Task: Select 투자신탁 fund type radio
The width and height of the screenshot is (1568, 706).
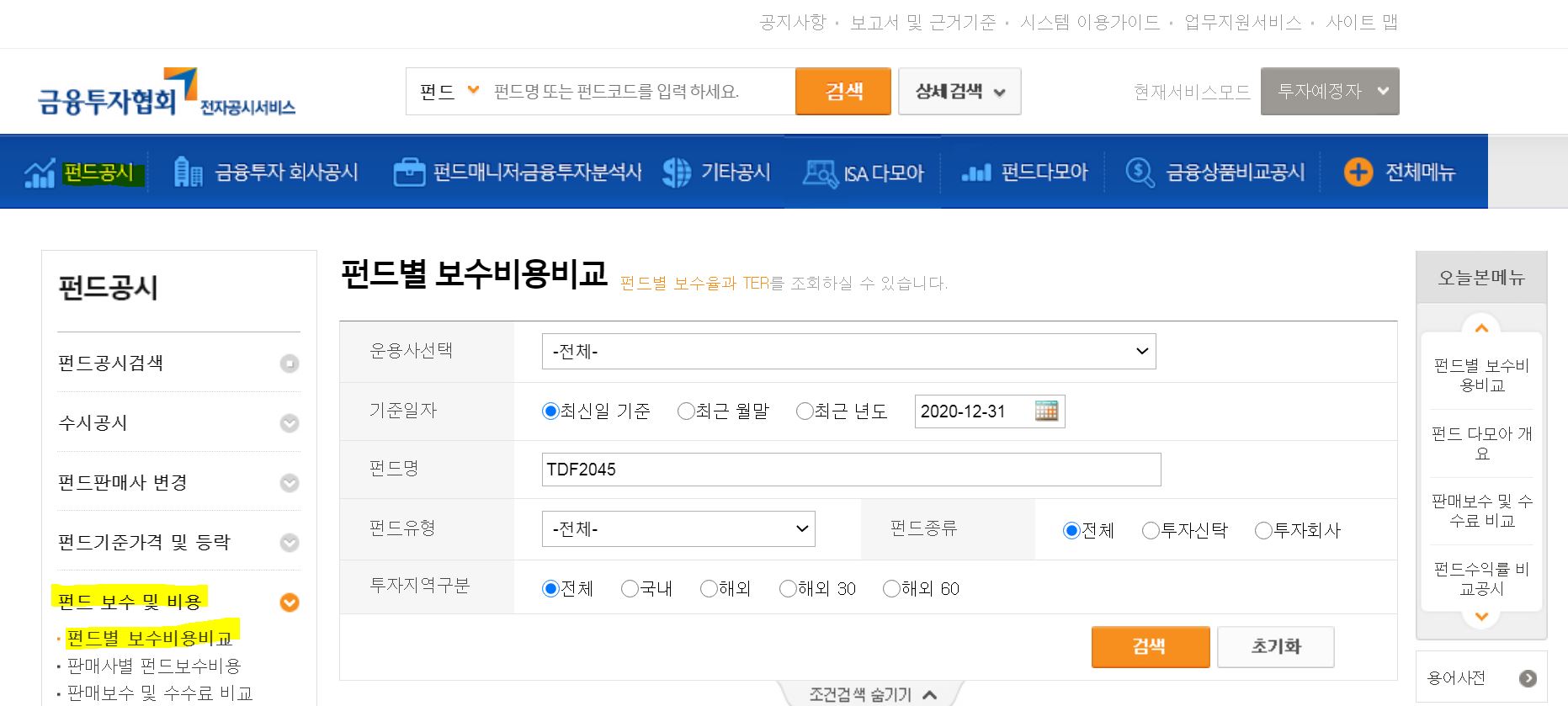Action: click(x=1151, y=530)
